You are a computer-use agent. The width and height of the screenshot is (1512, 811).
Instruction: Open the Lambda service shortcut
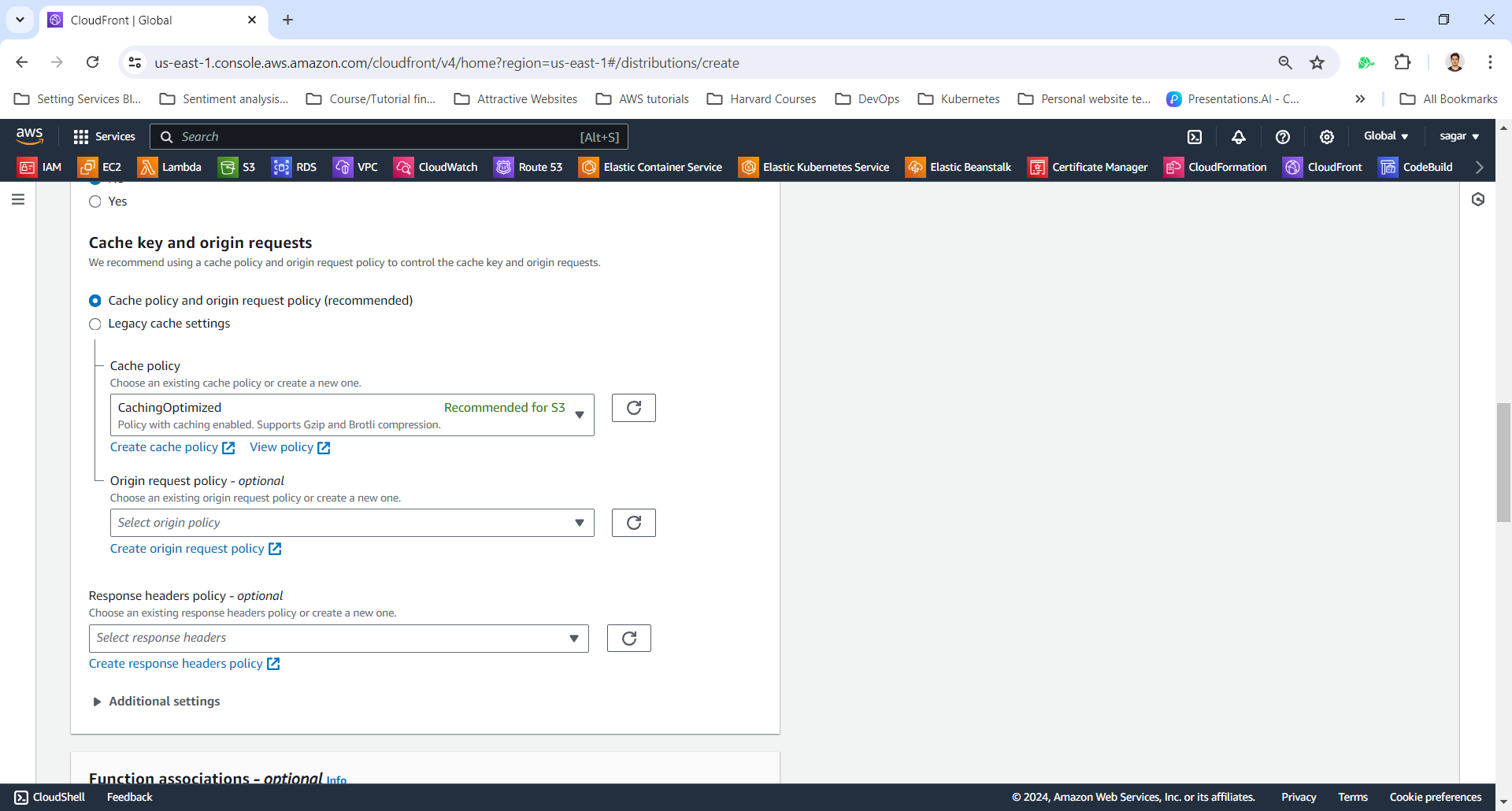169,167
